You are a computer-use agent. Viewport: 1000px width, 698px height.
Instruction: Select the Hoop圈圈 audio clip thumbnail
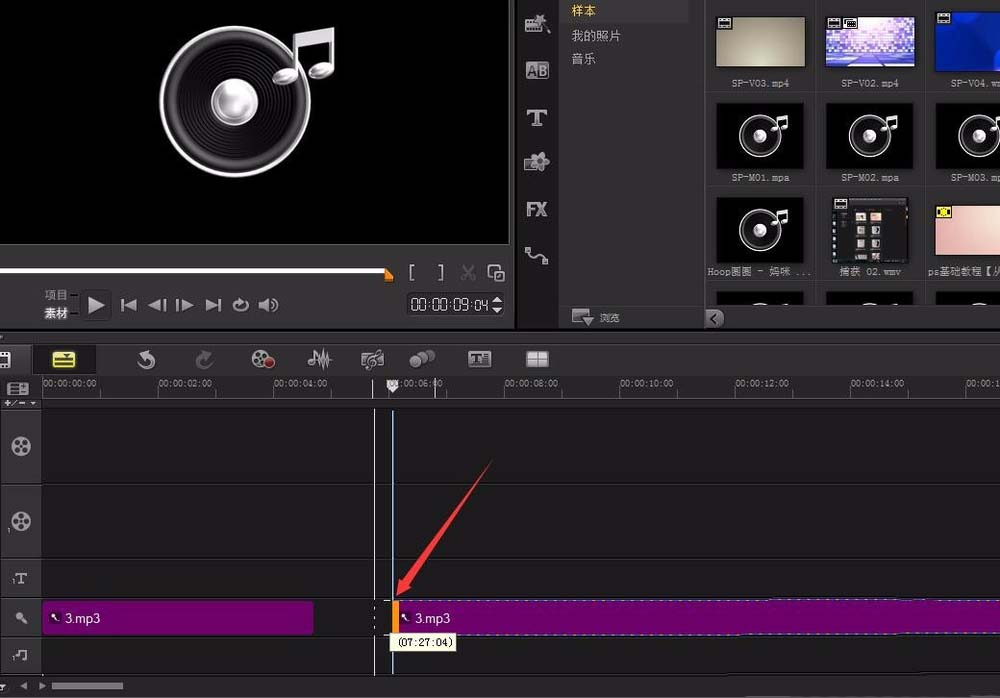click(x=760, y=230)
